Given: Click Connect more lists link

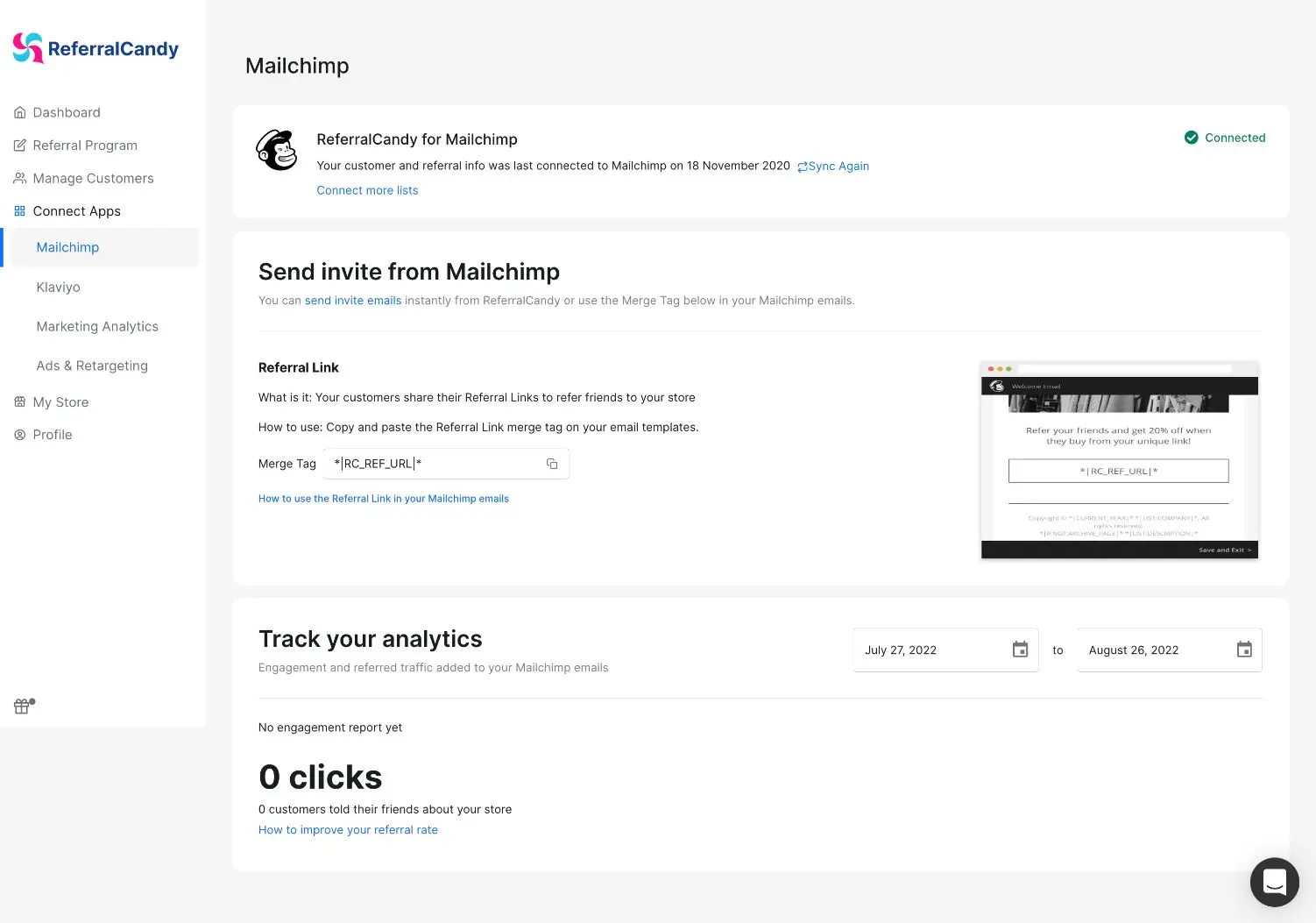Looking at the screenshot, I should [x=367, y=190].
